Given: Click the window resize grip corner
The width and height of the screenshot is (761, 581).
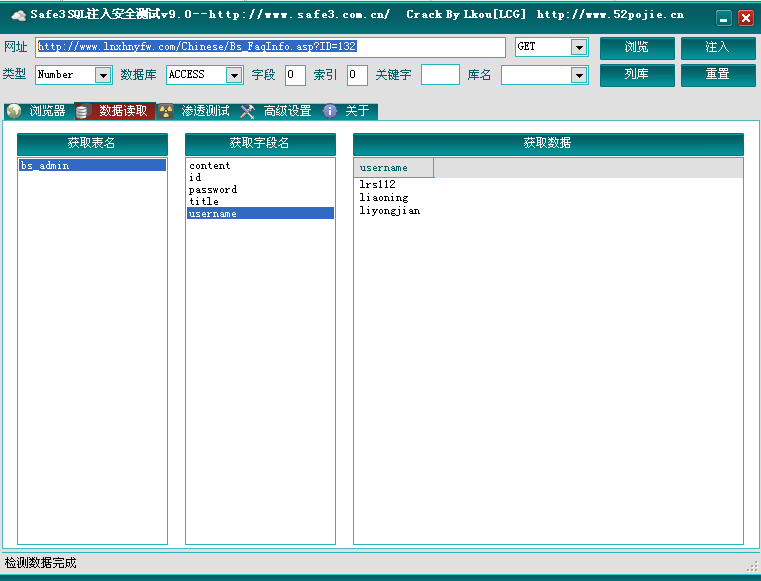Looking at the screenshot, I should [x=753, y=567].
